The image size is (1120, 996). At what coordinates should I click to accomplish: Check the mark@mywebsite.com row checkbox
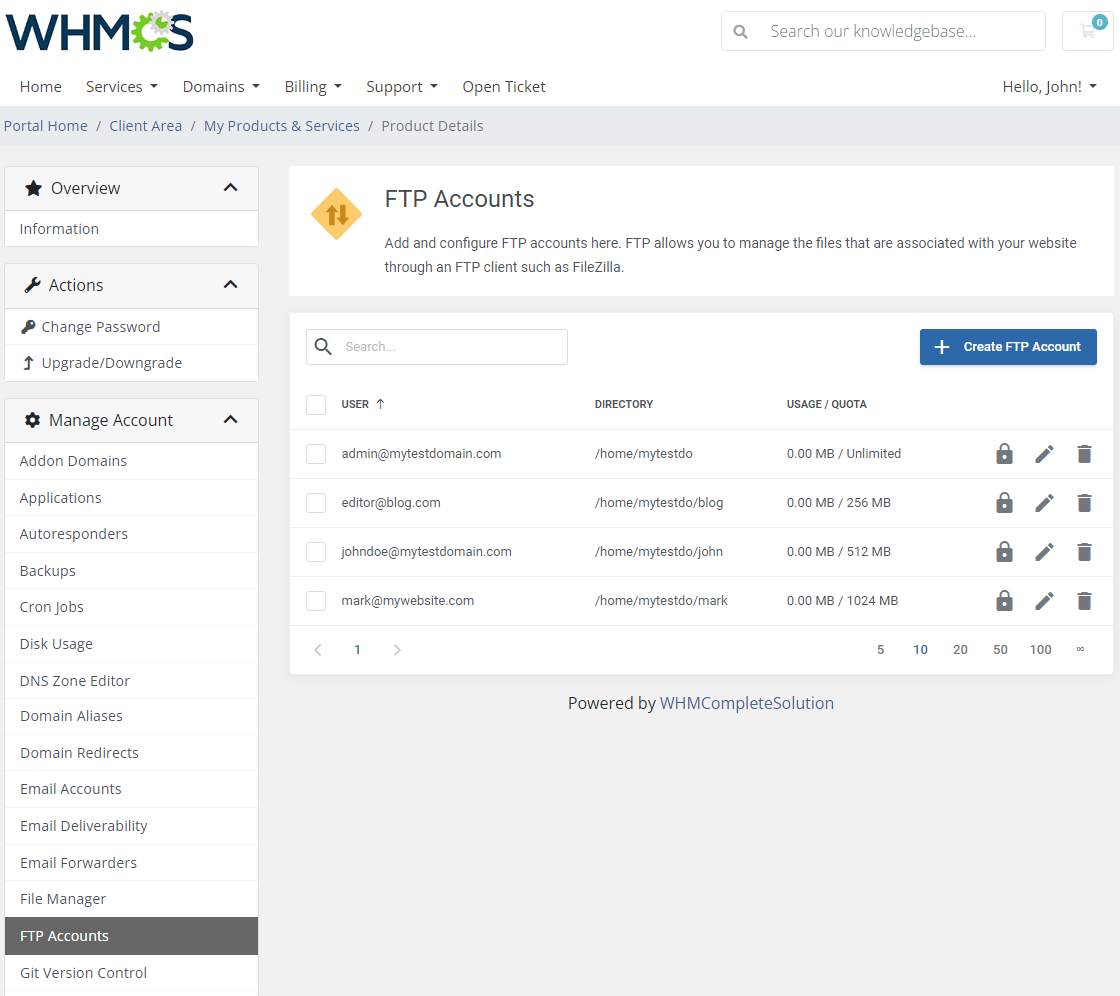316,601
